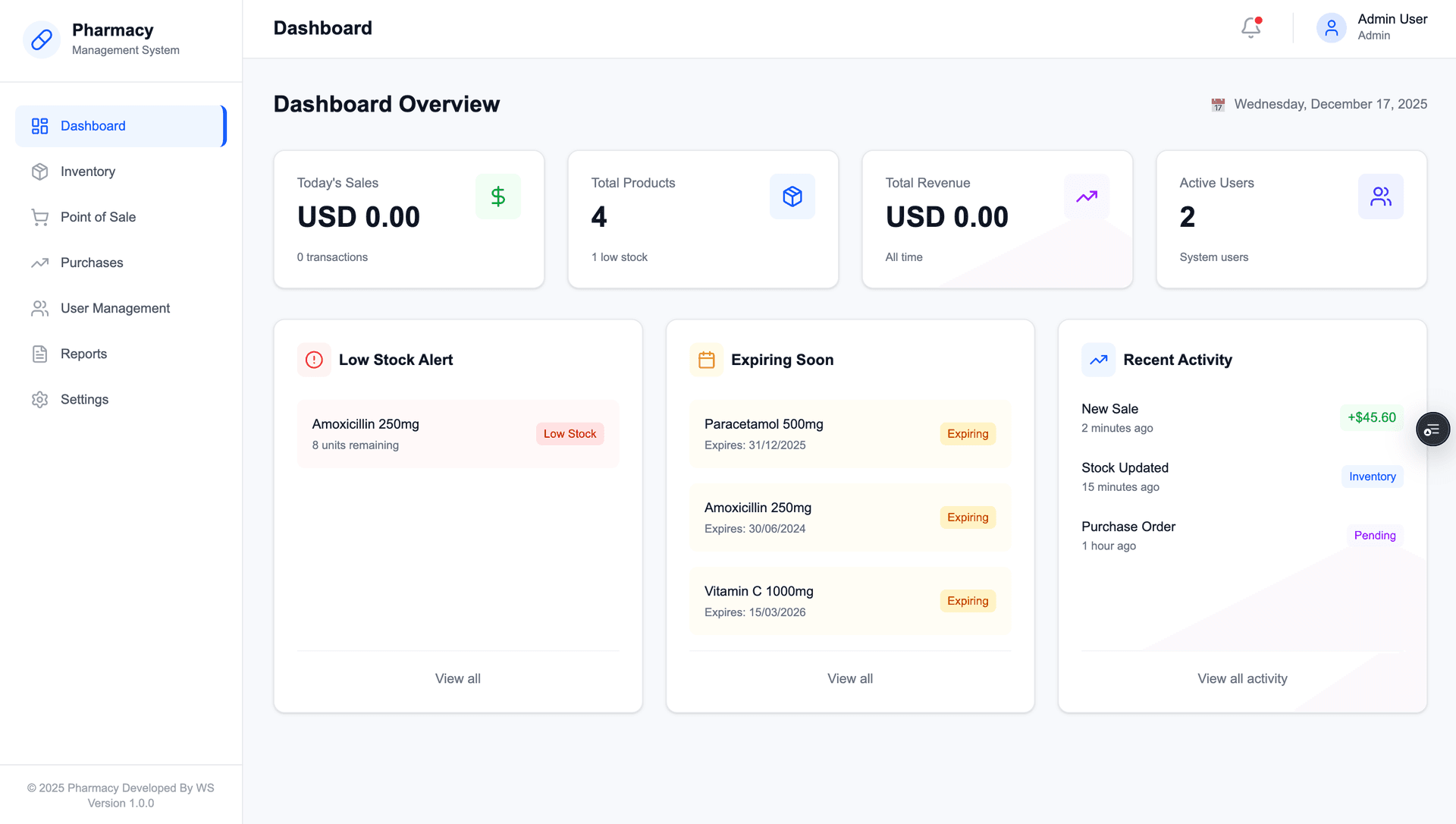Open the Settings menu item
Viewport: 1456px width, 824px height.
click(84, 399)
